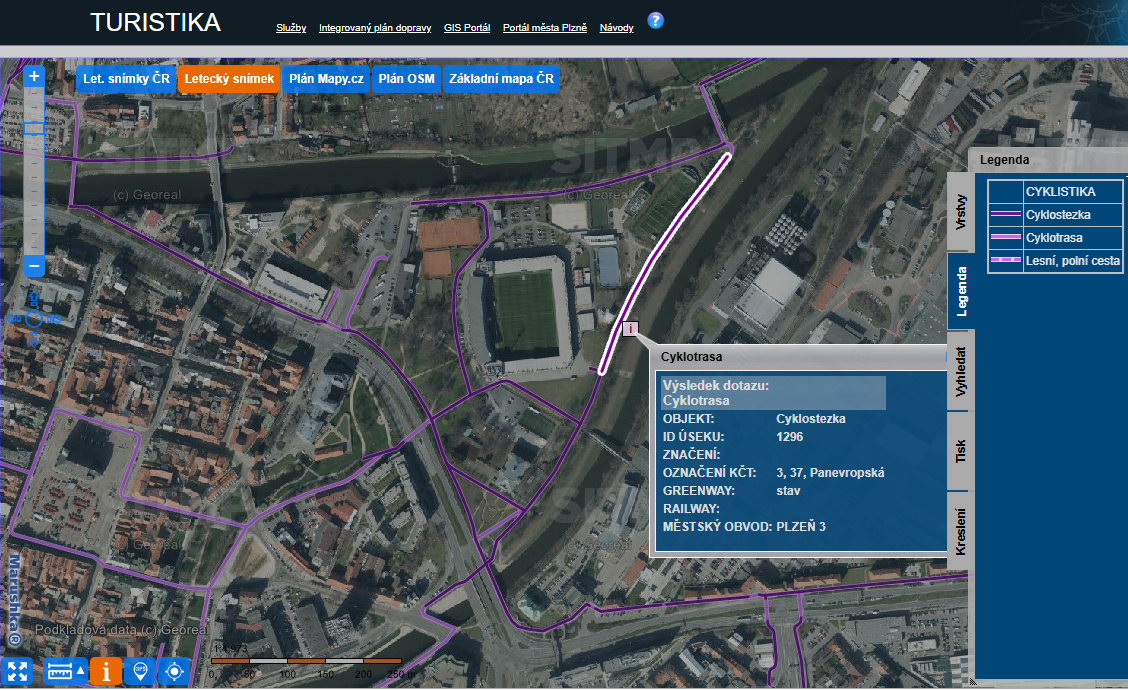Viewport: 1128px width, 691px height.
Task: Click the Cyklotrasa popup title
Action: click(691, 357)
